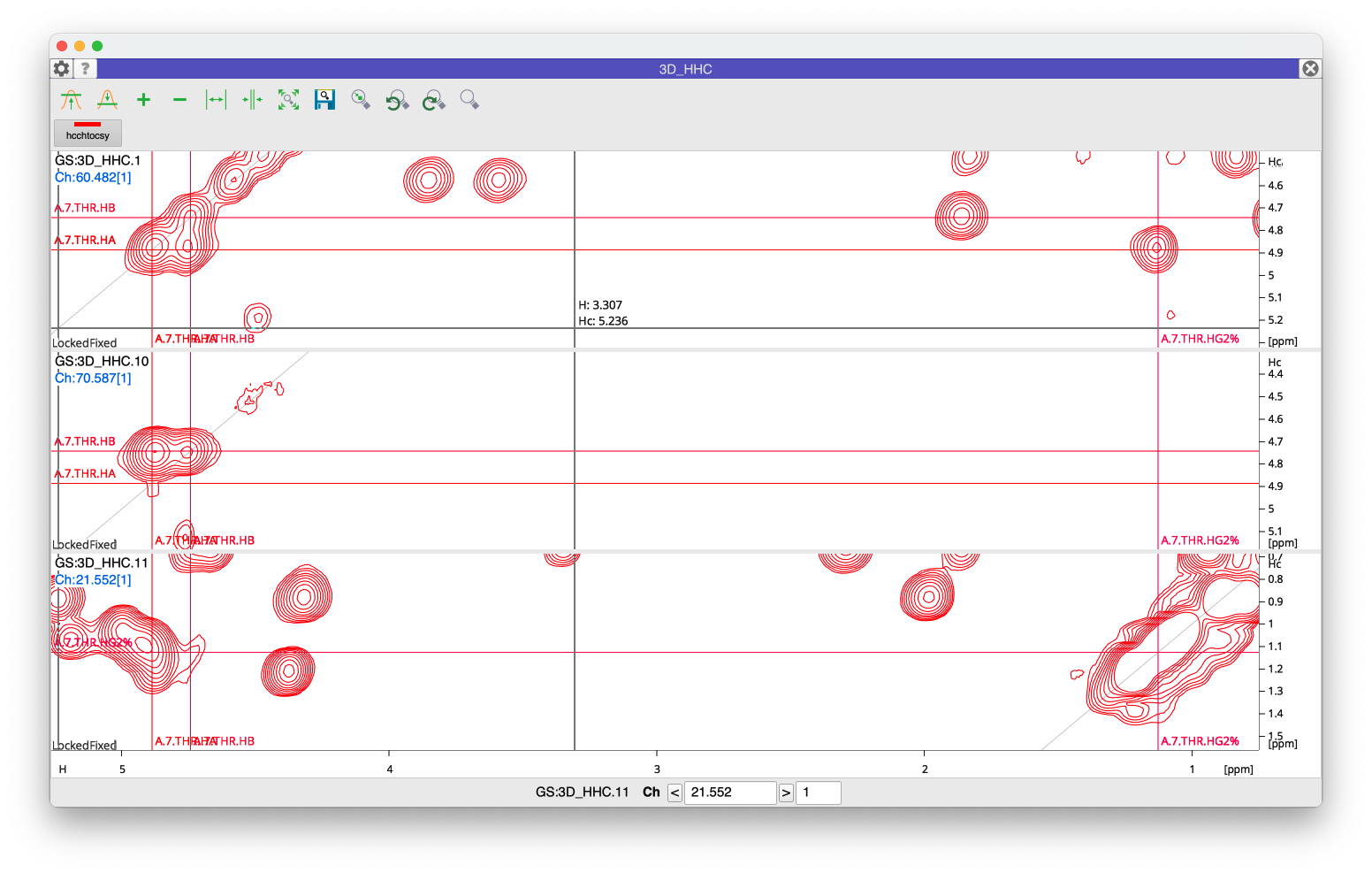Step to the next Ch plane
Image resolution: width=1372 pixels, height=873 pixels.
(x=786, y=793)
